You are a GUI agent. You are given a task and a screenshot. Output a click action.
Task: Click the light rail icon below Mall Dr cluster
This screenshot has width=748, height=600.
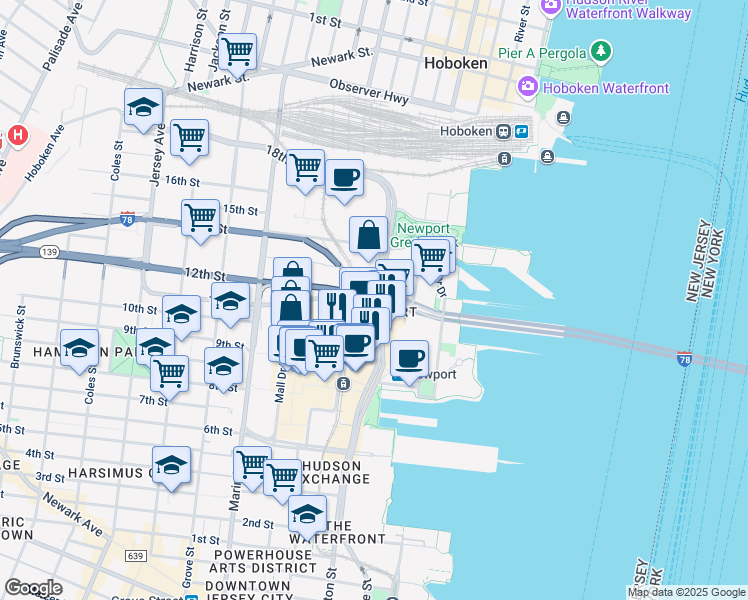click(343, 383)
